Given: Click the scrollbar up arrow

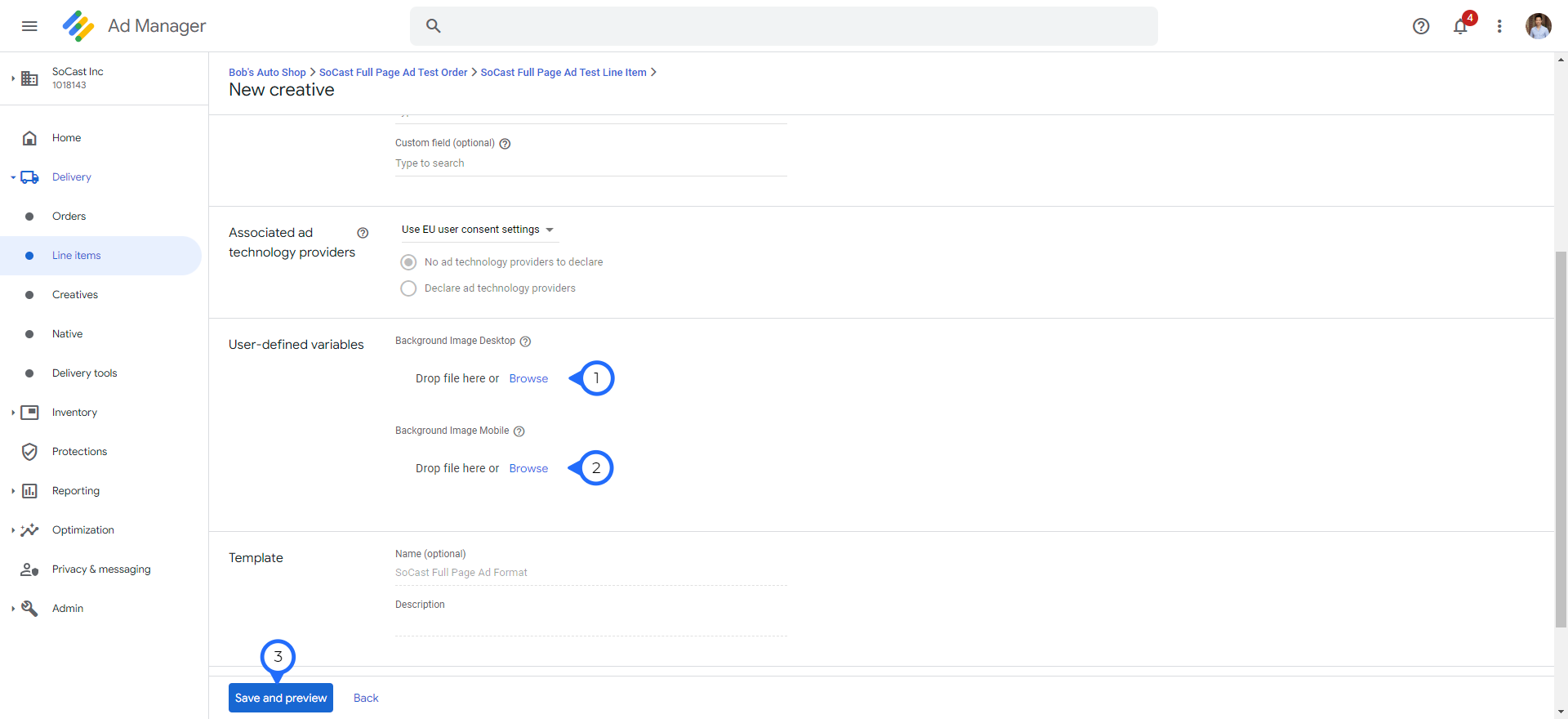Looking at the screenshot, I should pos(1561,60).
